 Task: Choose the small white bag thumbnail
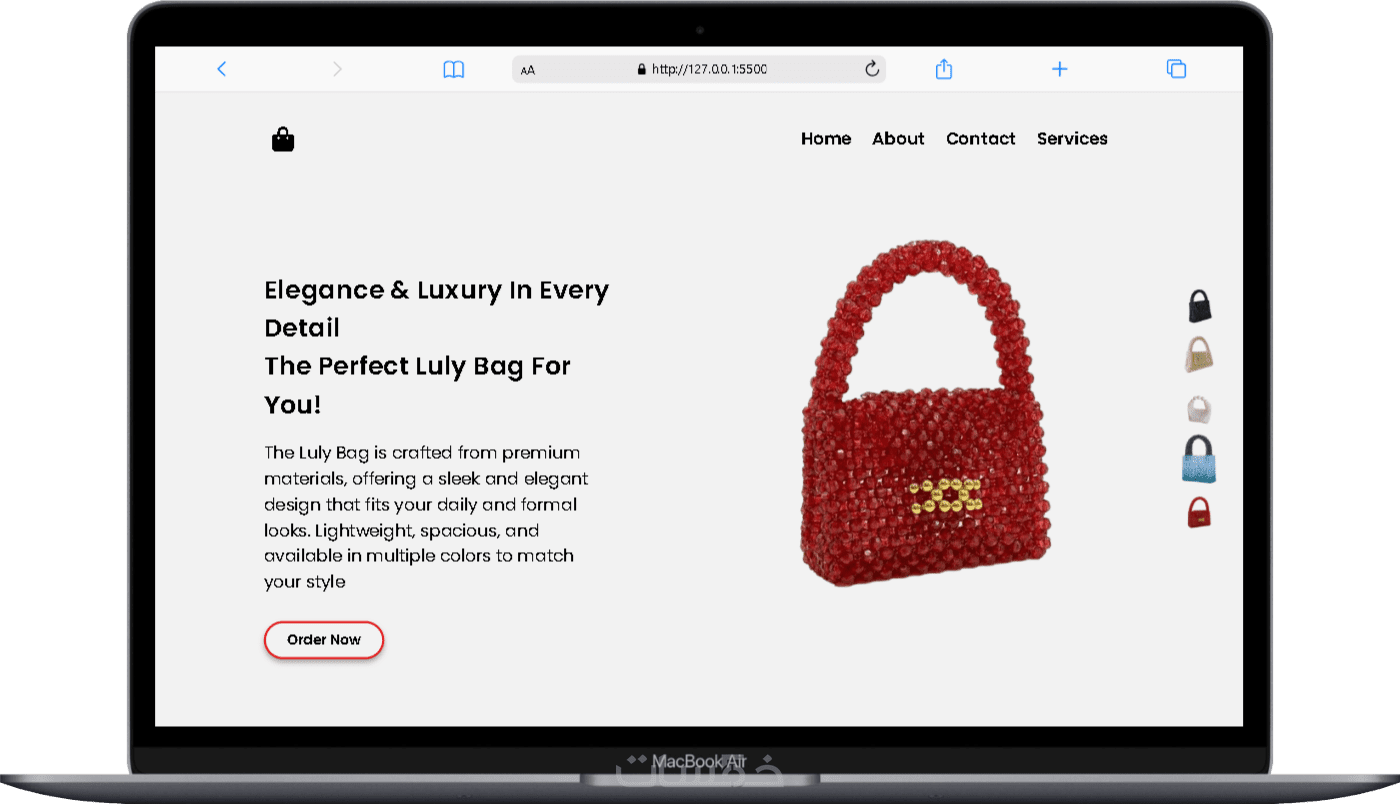click(1199, 410)
